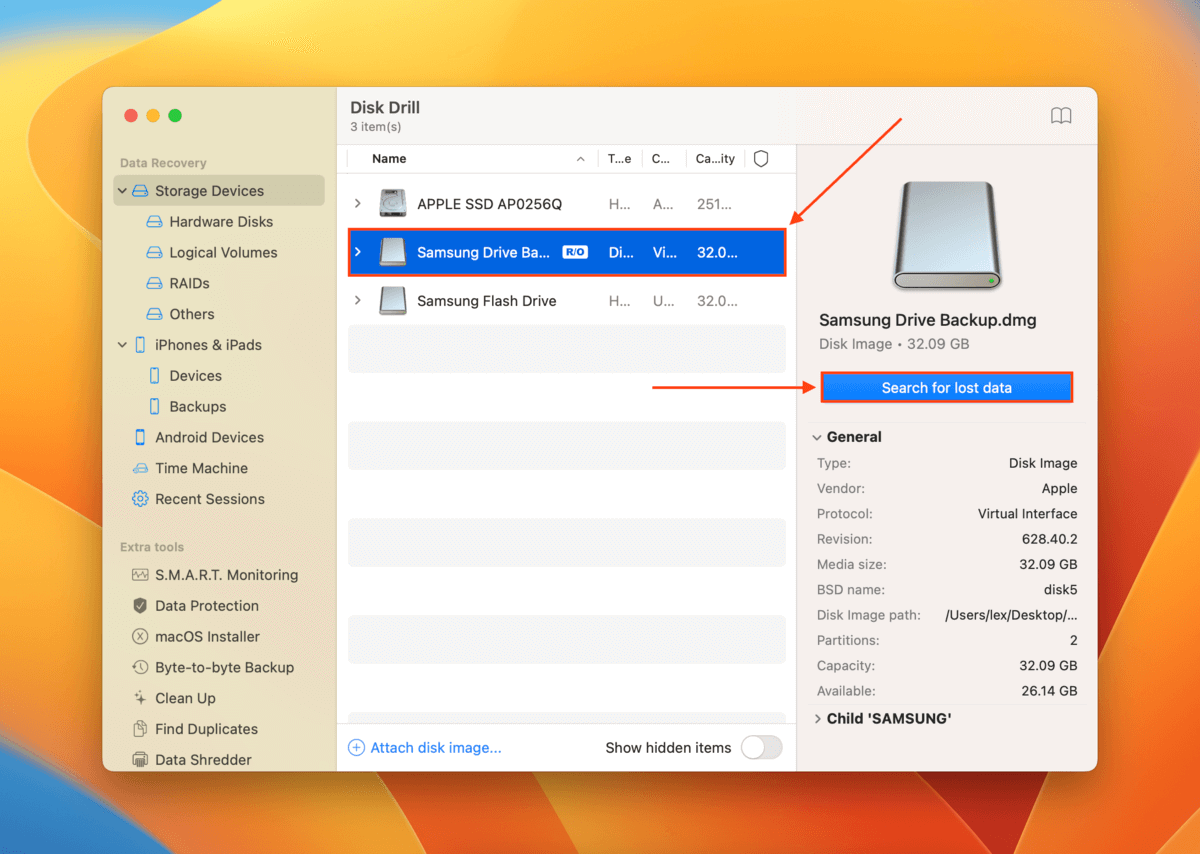Click the Devices phone icon
Viewport: 1200px width, 854px height.
154,376
